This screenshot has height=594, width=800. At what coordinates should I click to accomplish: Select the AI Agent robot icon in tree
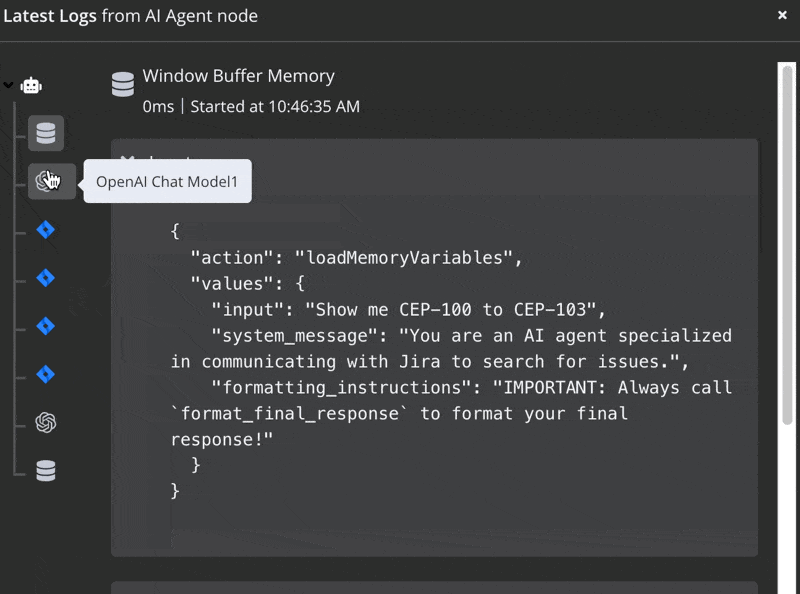[31, 85]
